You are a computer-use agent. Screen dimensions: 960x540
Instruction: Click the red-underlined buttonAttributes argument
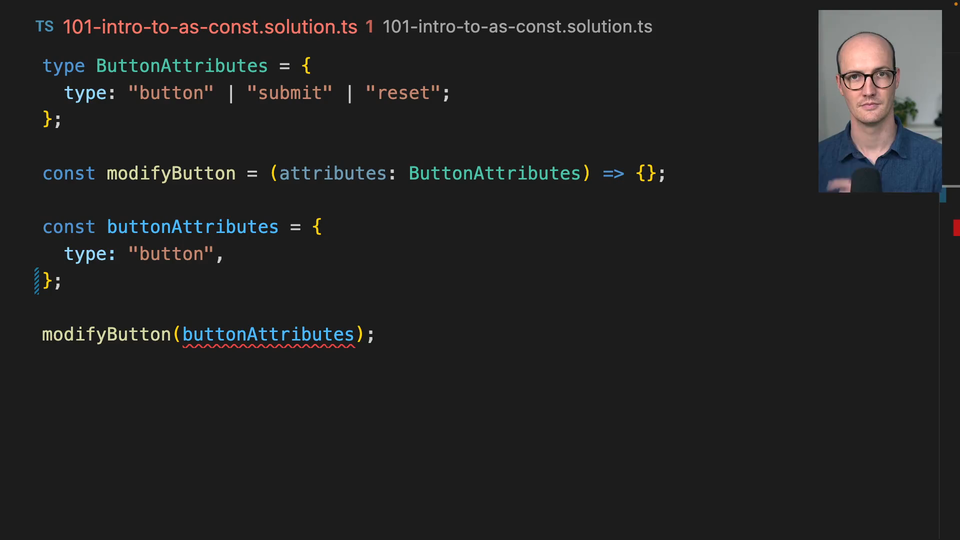click(x=268, y=334)
